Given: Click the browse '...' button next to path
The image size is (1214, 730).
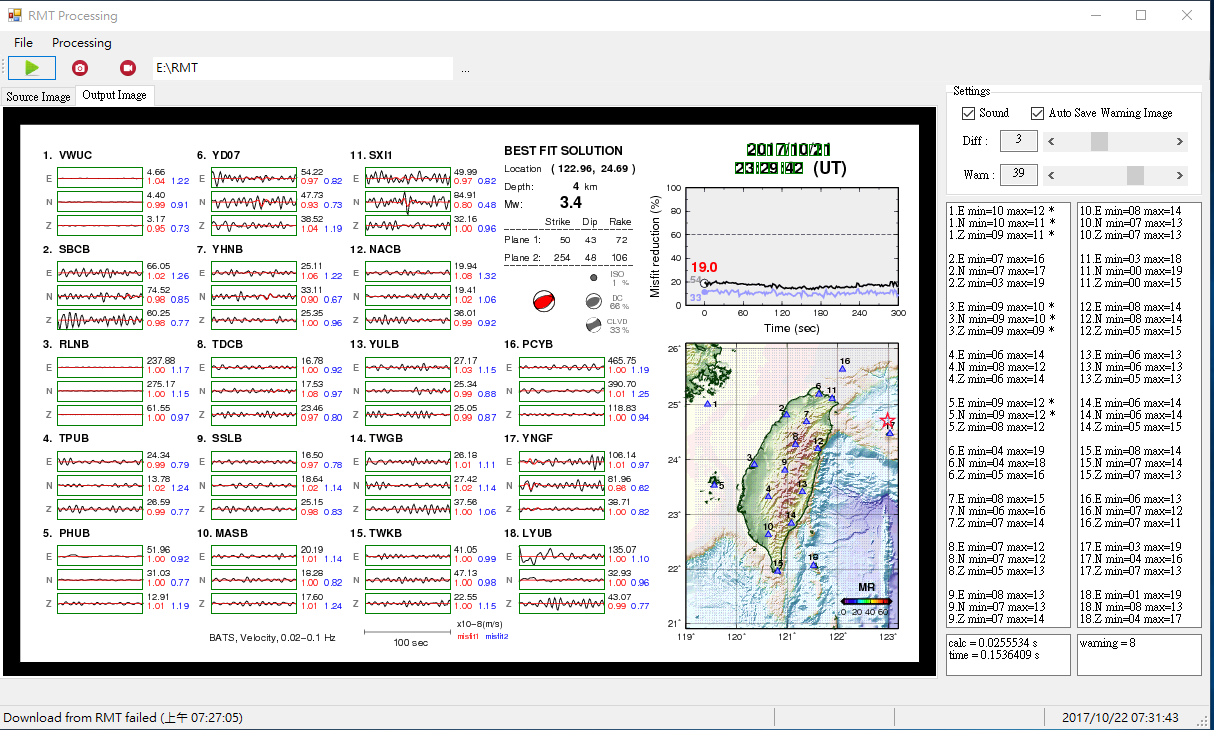Looking at the screenshot, I should point(466,69).
